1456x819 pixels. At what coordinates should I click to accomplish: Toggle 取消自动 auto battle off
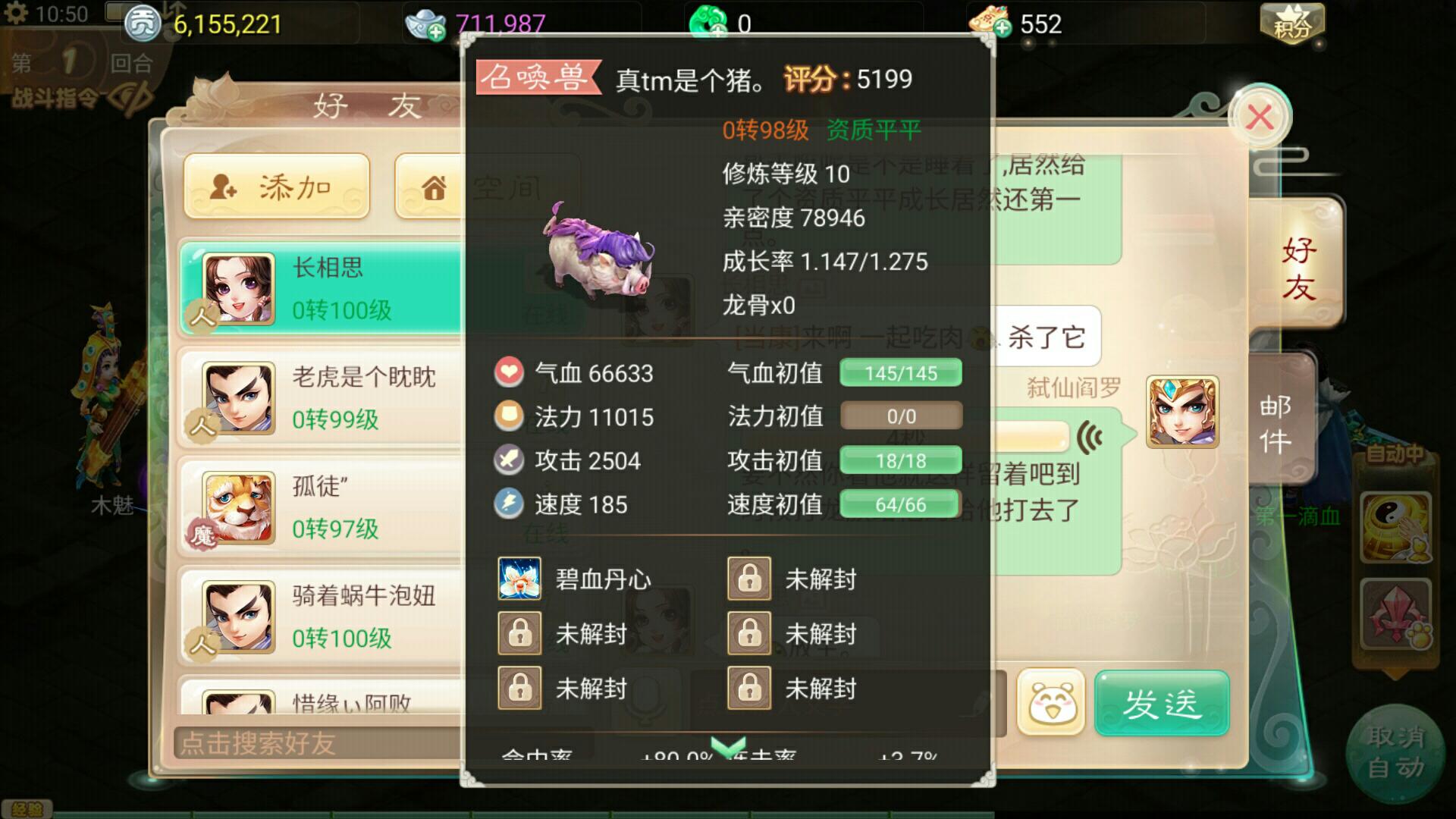pyautogui.click(x=1395, y=753)
